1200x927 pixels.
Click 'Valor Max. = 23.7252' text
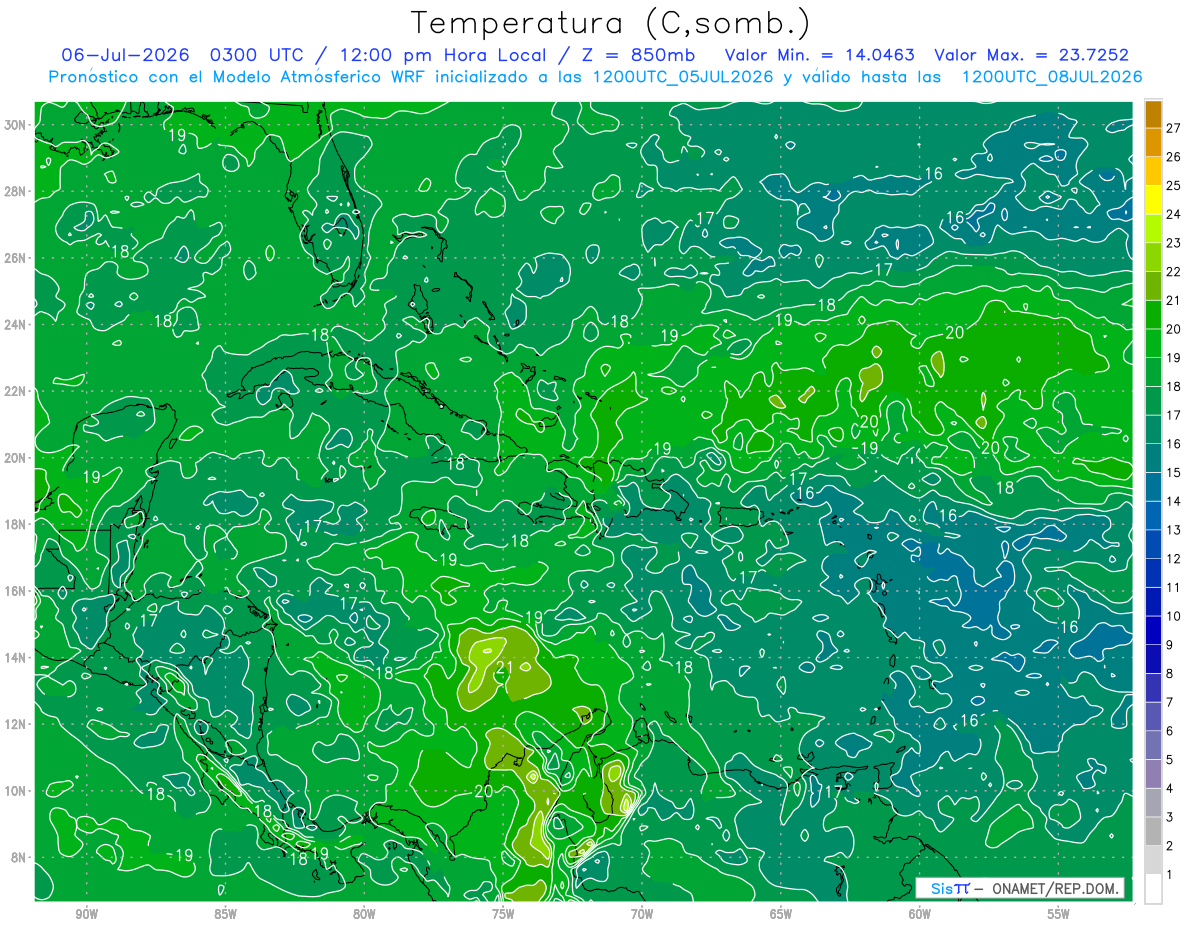coord(1031,54)
